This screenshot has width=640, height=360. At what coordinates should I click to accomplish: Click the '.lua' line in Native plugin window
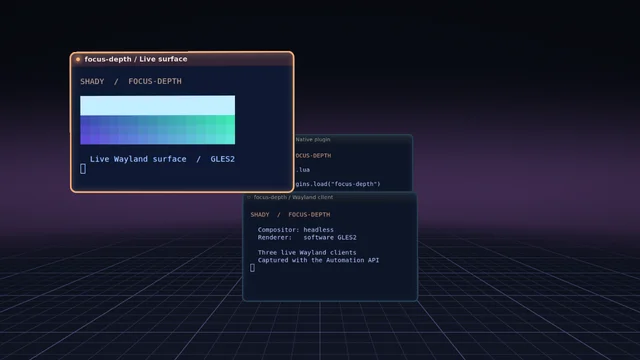click(303, 170)
